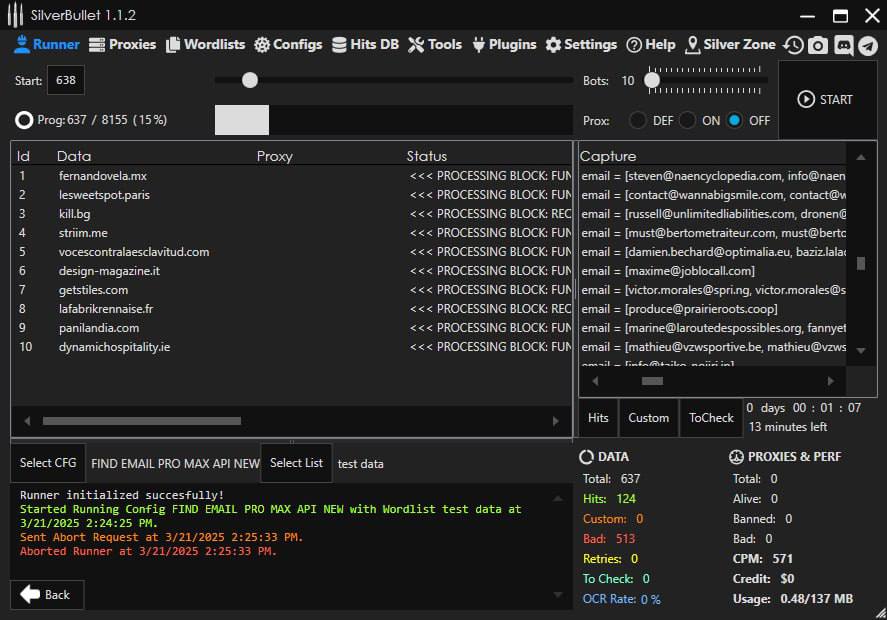Screen dimensions: 887x620
Task: Click the Select CFG button
Action: click(x=47, y=463)
